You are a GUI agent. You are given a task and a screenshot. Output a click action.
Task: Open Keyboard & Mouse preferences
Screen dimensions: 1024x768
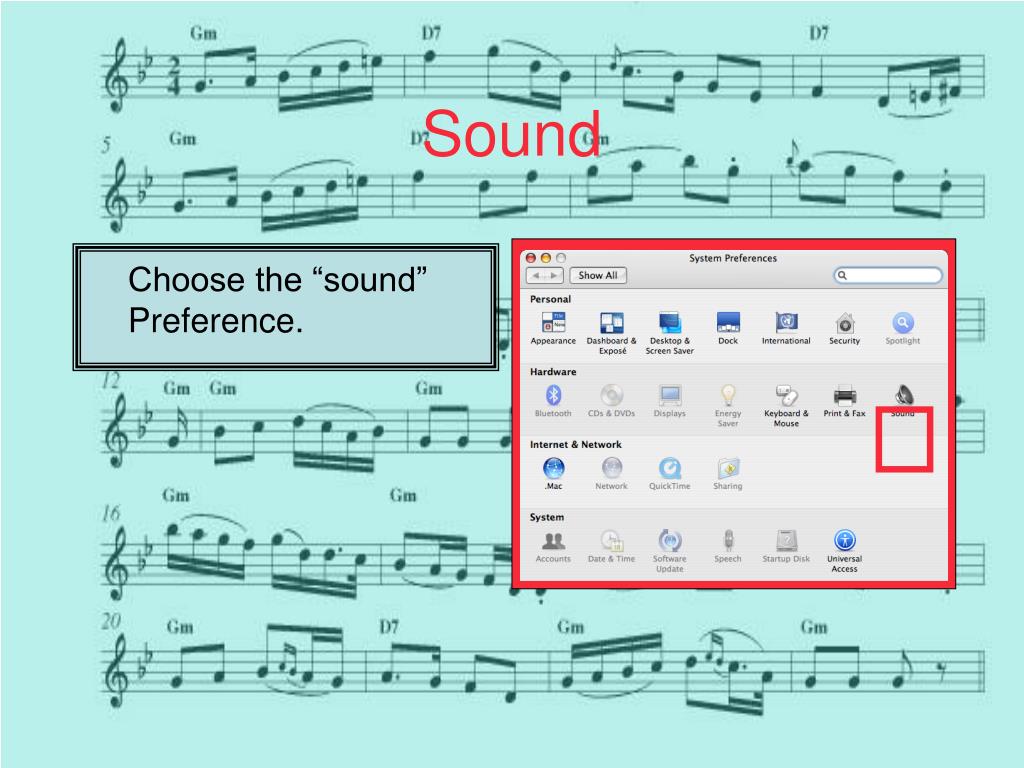coord(786,396)
